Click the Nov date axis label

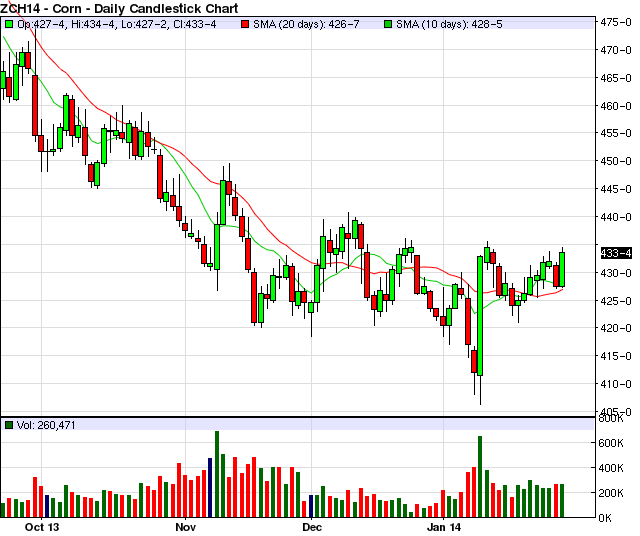coord(186,527)
